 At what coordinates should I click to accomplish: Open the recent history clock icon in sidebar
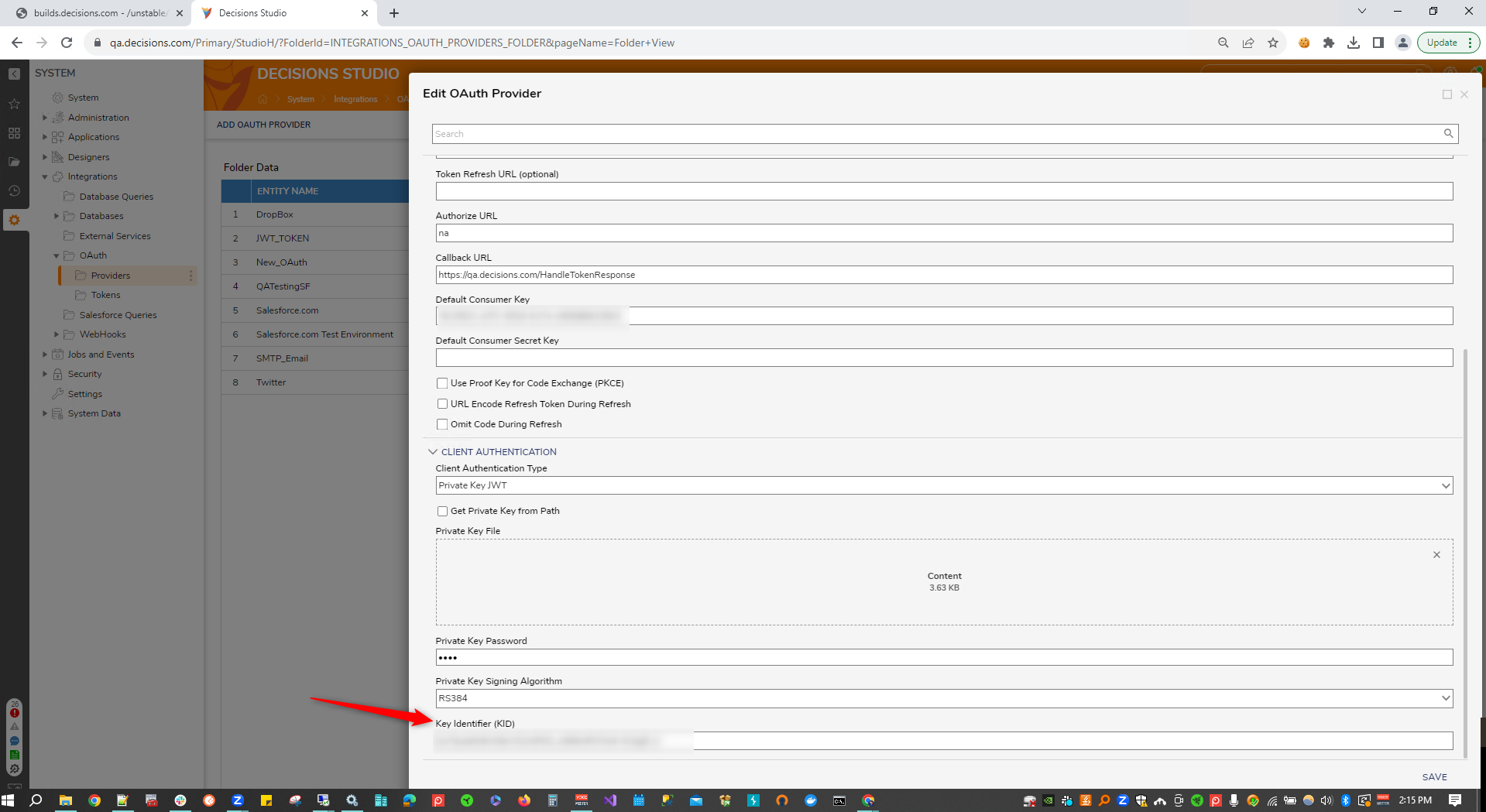coord(14,190)
